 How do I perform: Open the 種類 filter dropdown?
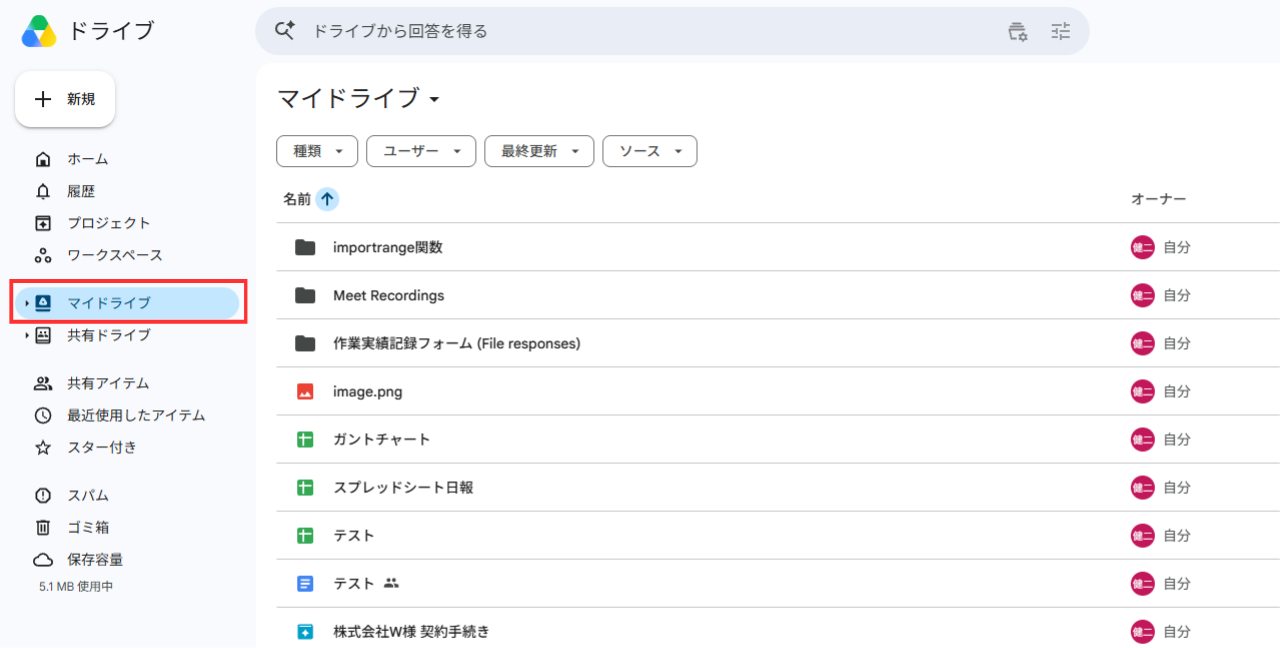[316, 151]
